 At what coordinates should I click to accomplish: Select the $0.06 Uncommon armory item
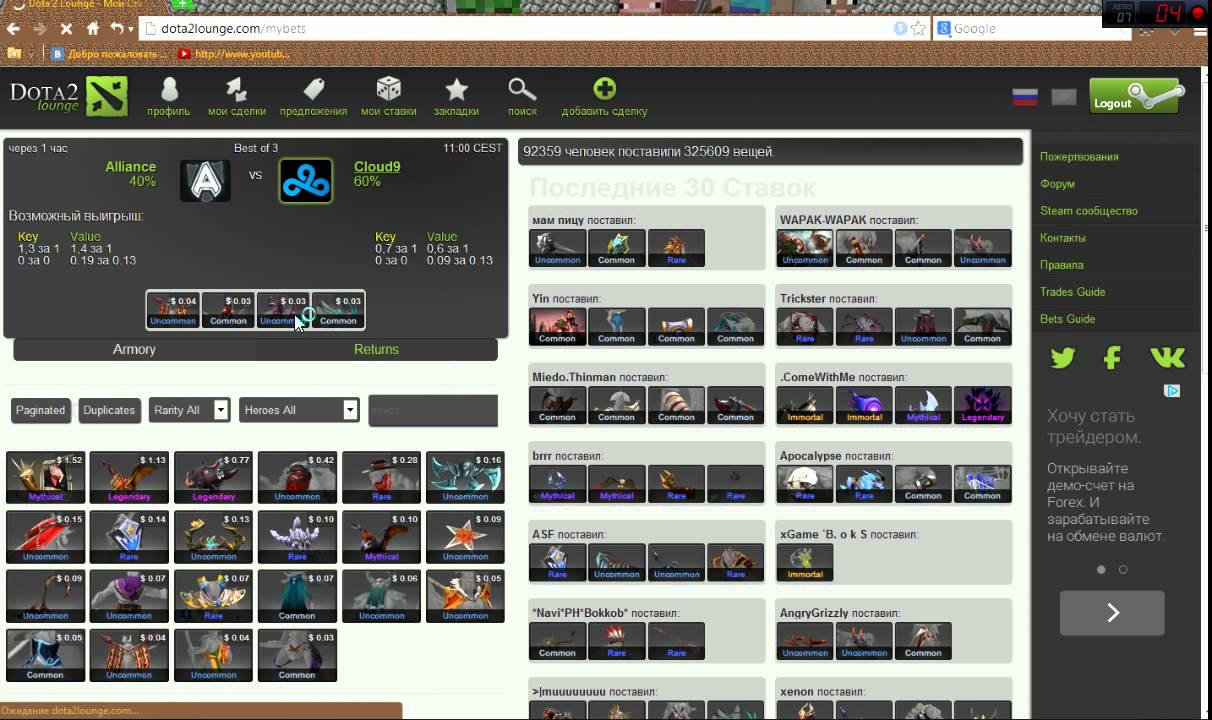click(x=381, y=596)
